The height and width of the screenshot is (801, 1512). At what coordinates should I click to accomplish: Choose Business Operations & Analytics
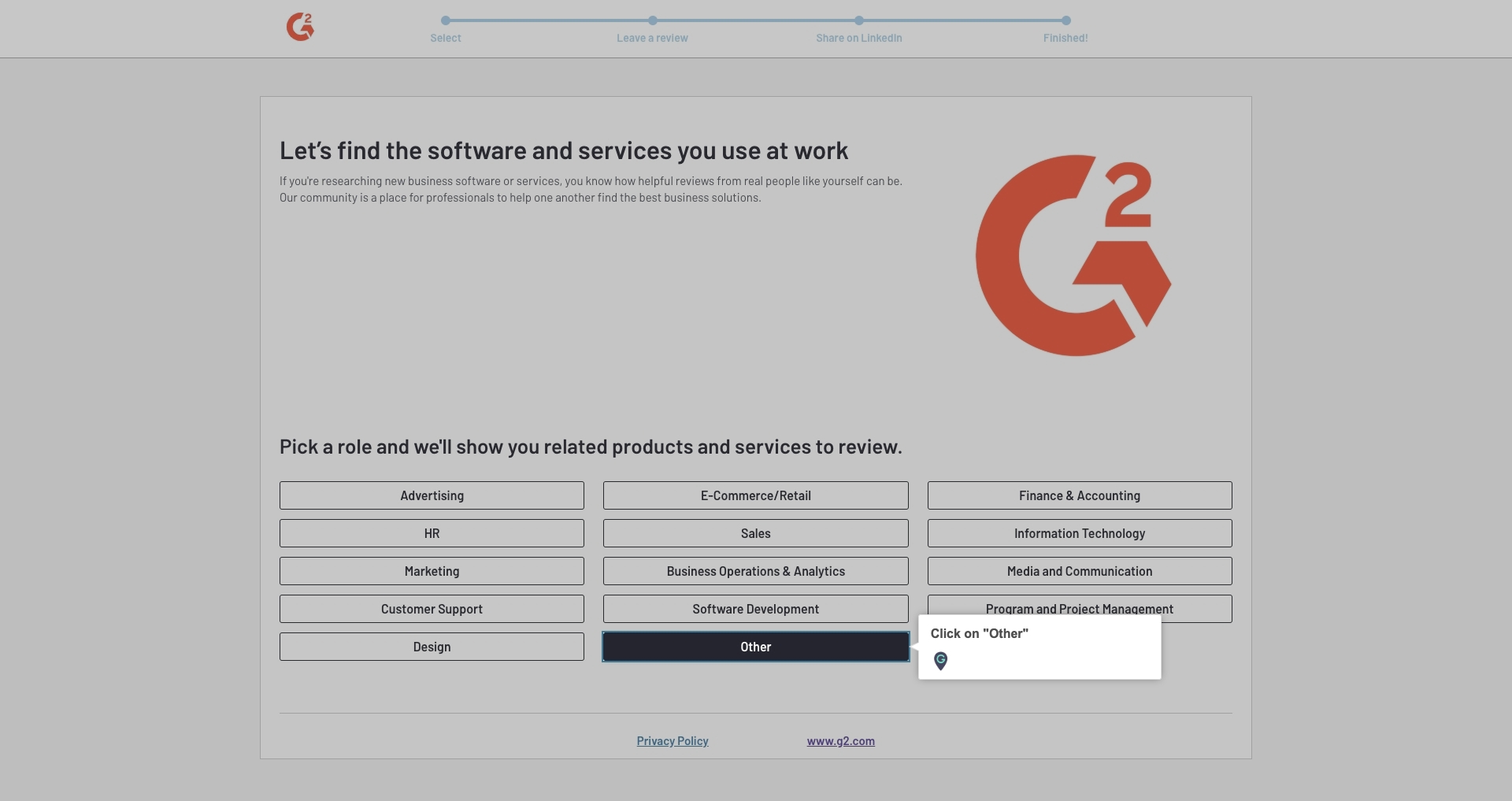(756, 571)
